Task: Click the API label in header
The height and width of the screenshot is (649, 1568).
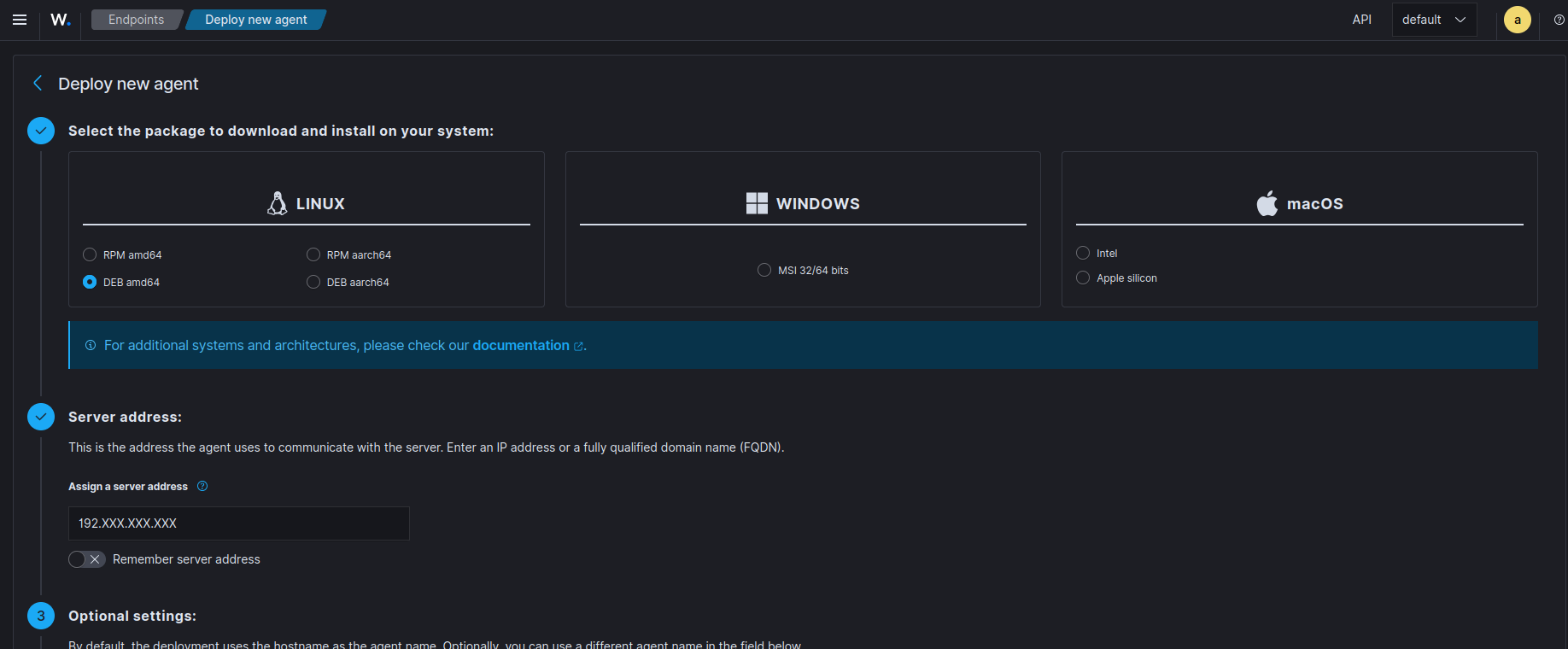Action: [x=1362, y=20]
